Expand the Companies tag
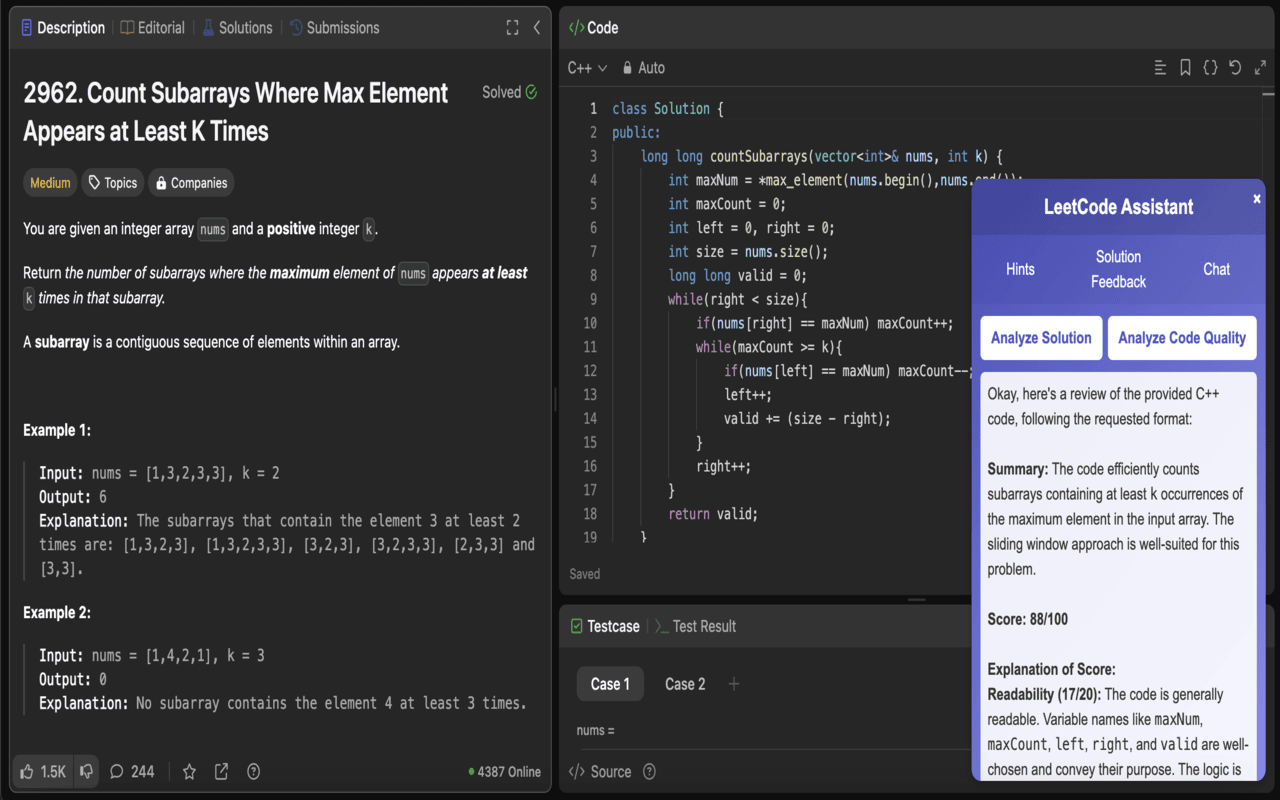The height and width of the screenshot is (800, 1280). 190,183
